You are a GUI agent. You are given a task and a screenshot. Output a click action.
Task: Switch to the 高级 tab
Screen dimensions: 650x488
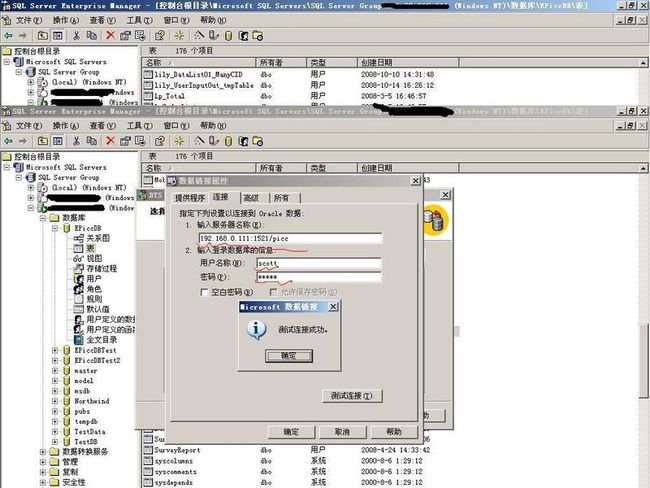tap(251, 198)
